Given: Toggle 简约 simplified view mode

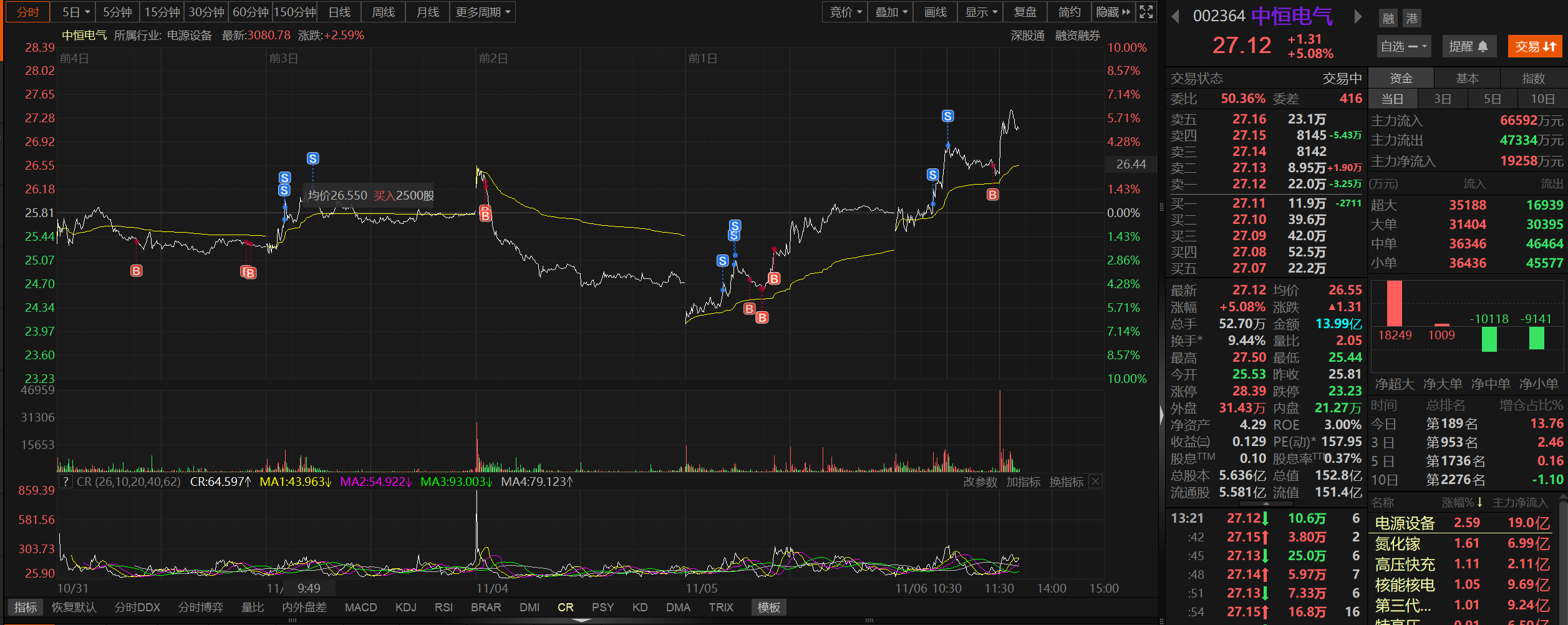Looking at the screenshot, I should pos(1070,12).
